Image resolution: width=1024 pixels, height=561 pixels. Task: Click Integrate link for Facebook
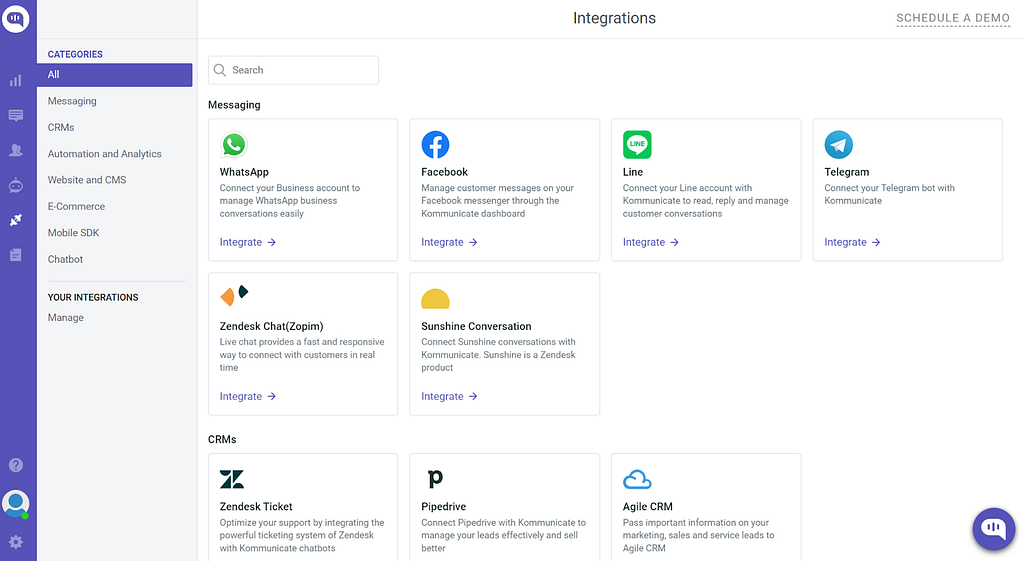point(449,242)
